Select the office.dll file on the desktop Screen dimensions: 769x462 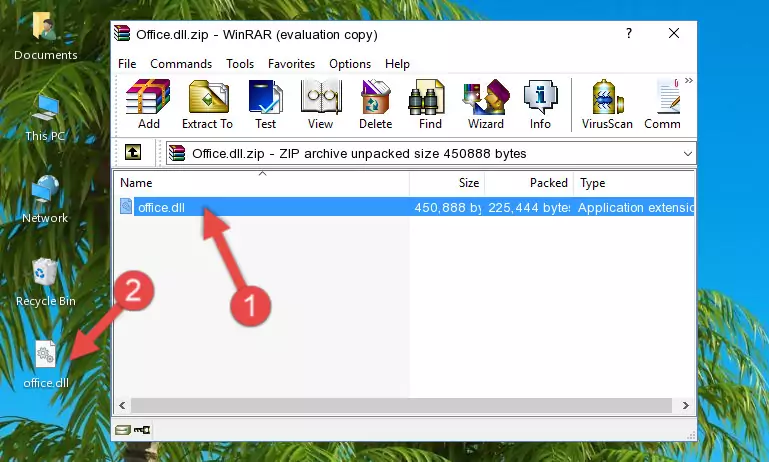coord(46,365)
